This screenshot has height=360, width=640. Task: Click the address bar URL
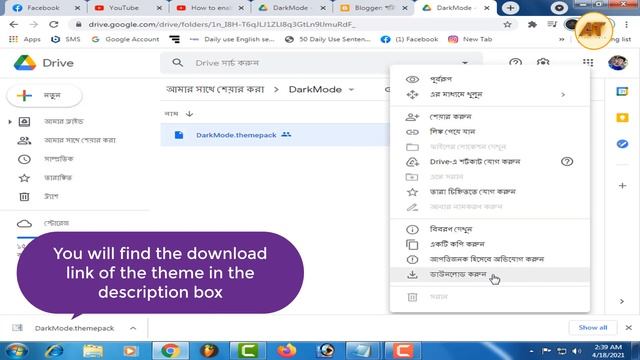[222, 24]
